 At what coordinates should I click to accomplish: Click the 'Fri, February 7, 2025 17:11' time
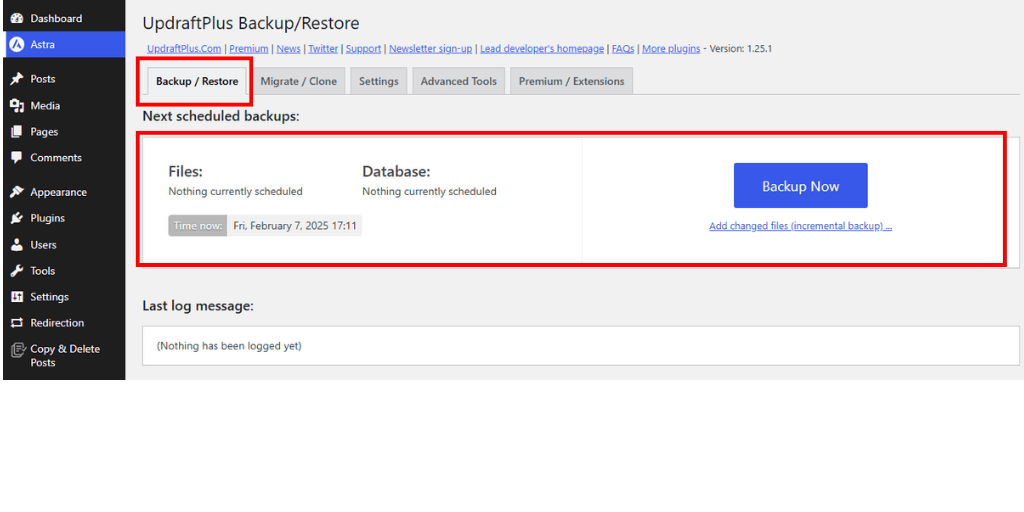pos(295,226)
